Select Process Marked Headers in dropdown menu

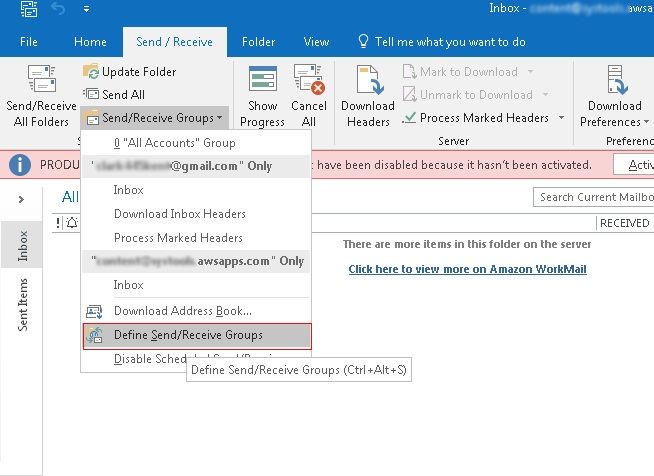pyautogui.click(x=196, y=238)
